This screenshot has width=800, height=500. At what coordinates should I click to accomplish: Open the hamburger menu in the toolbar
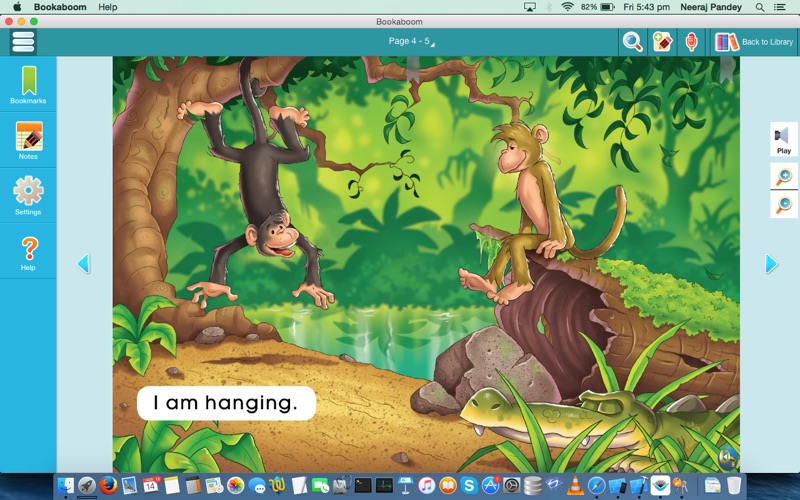pyautogui.click(x=23, y=42)
